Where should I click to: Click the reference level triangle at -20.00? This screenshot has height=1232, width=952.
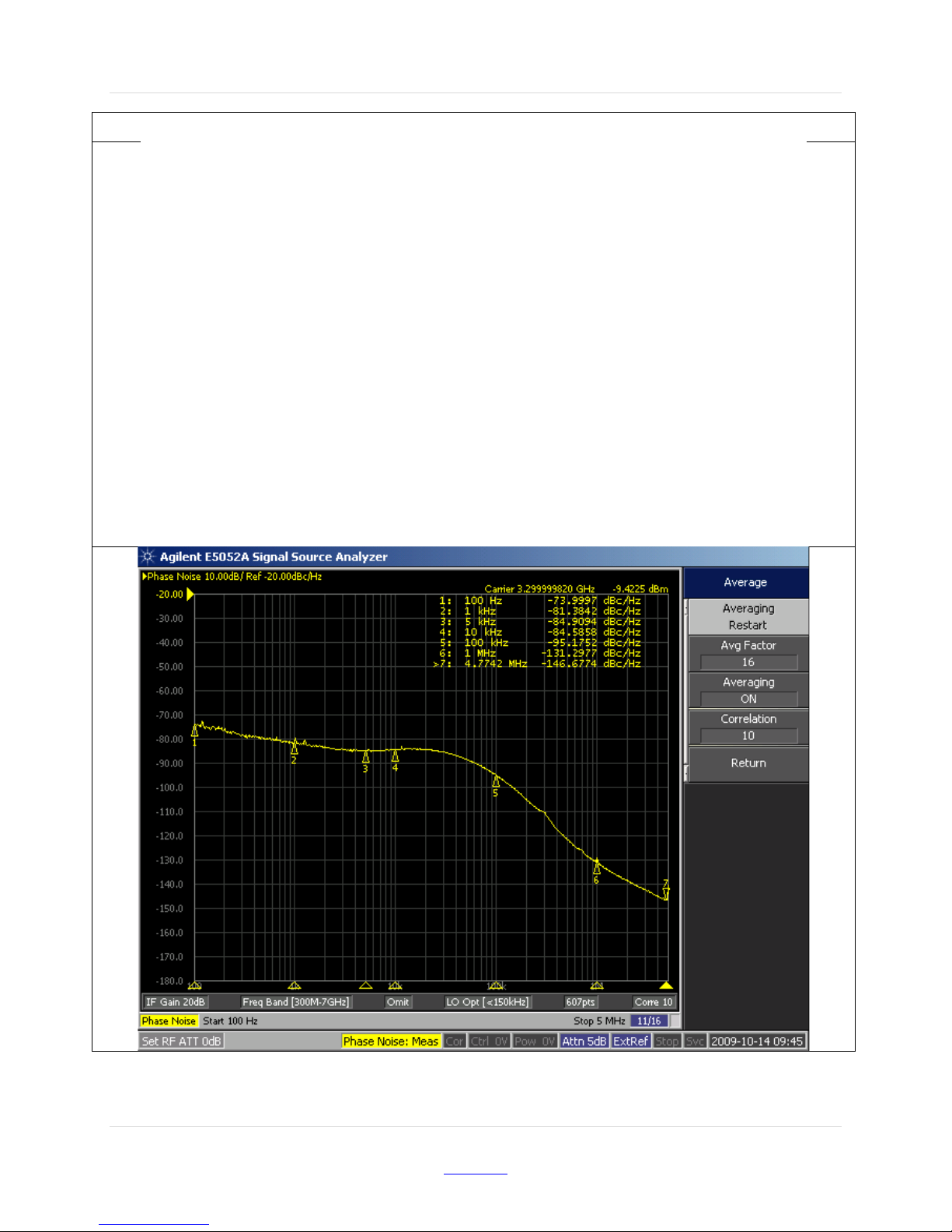click(x=190, y=594)
